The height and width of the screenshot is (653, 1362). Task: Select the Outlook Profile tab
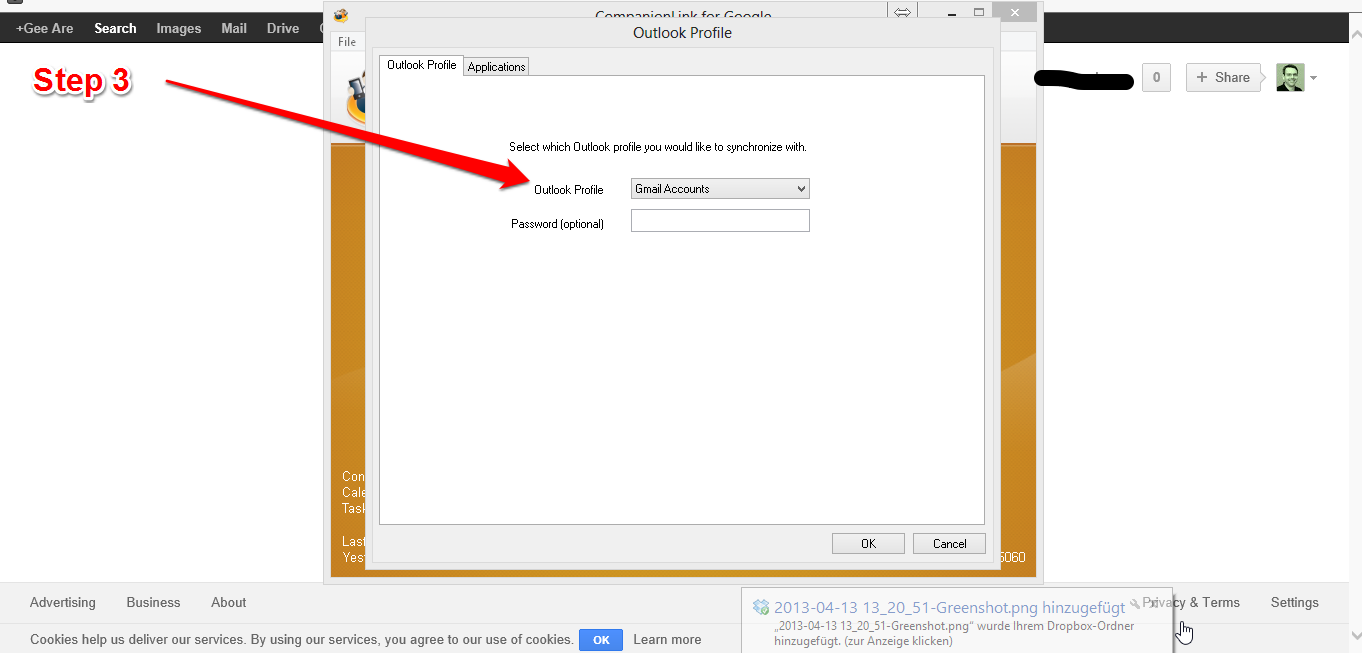click(421, 65)
